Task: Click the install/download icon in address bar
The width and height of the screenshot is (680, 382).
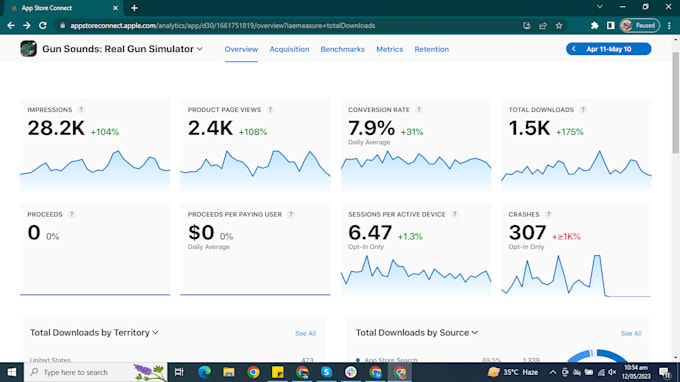Action: point(527,26)
